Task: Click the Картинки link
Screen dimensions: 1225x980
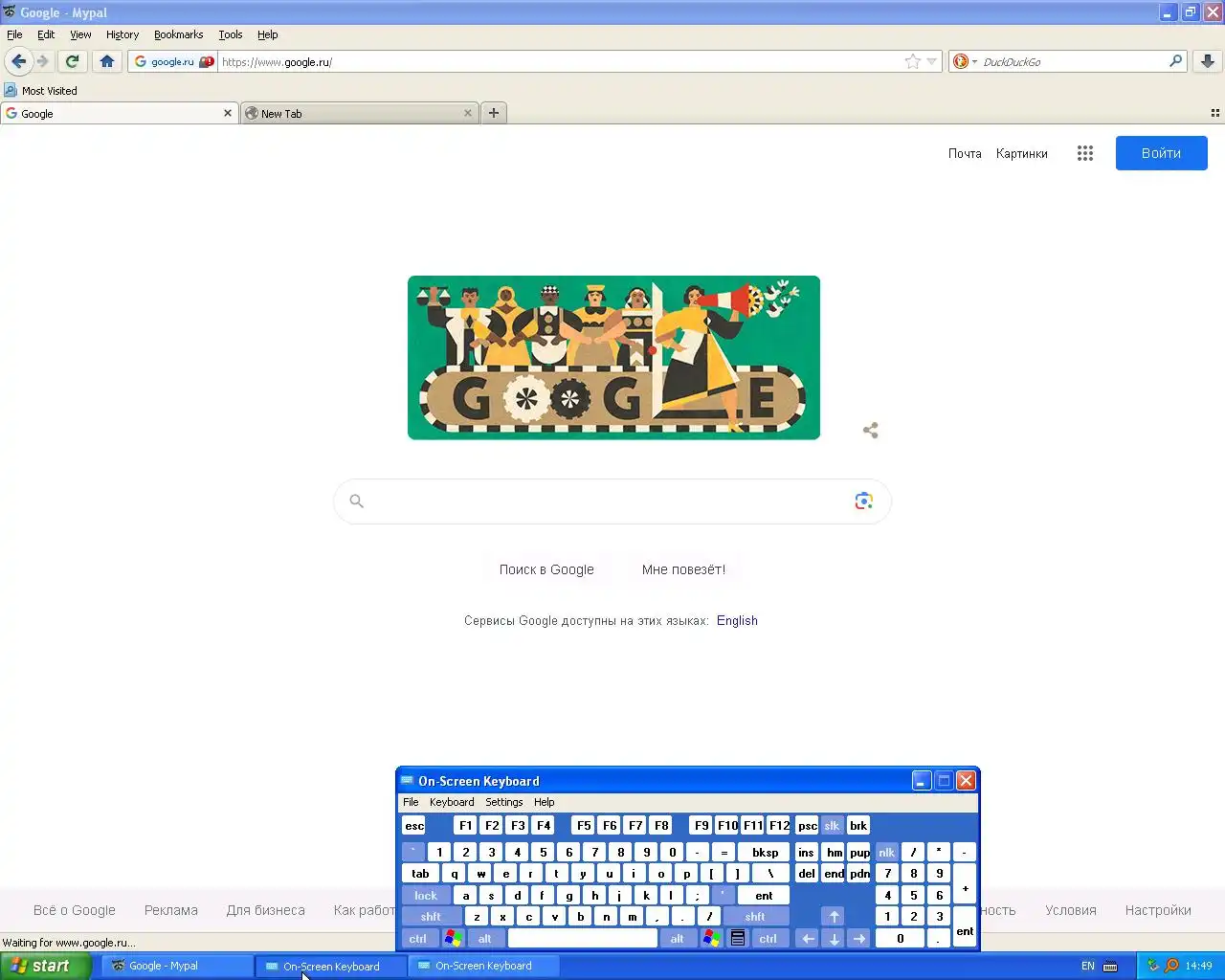Action: tap(1021, 153)
